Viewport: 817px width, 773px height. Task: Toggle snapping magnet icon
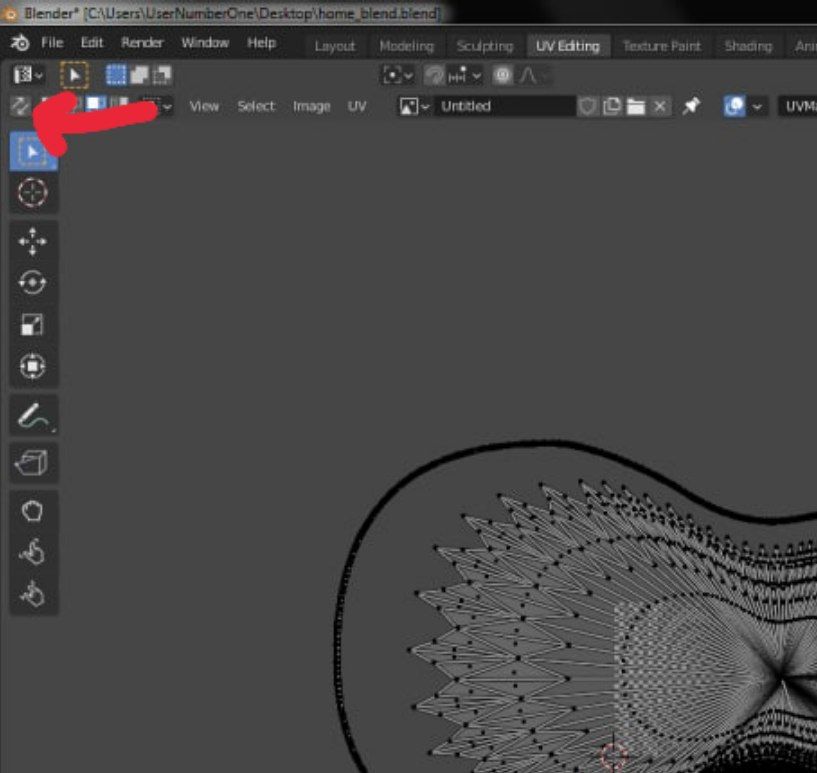pos(434,76)
